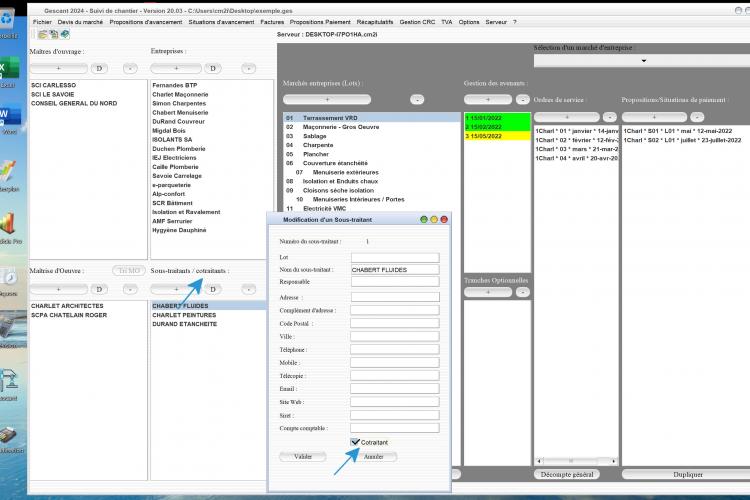The width and height of the screenshot is (750, 500).
Task: Add a Maître d'ouvrage with the + button
Action: (x=58, y=68)
